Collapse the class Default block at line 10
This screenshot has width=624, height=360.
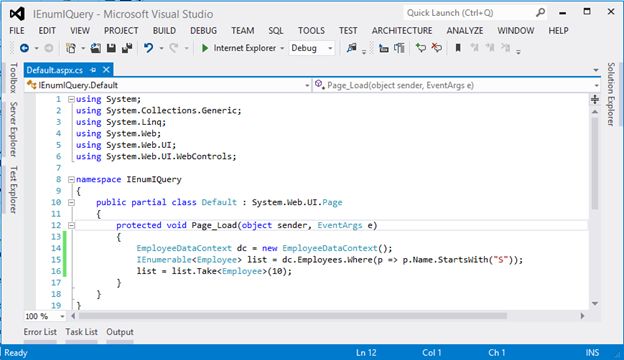pos(71,202)
